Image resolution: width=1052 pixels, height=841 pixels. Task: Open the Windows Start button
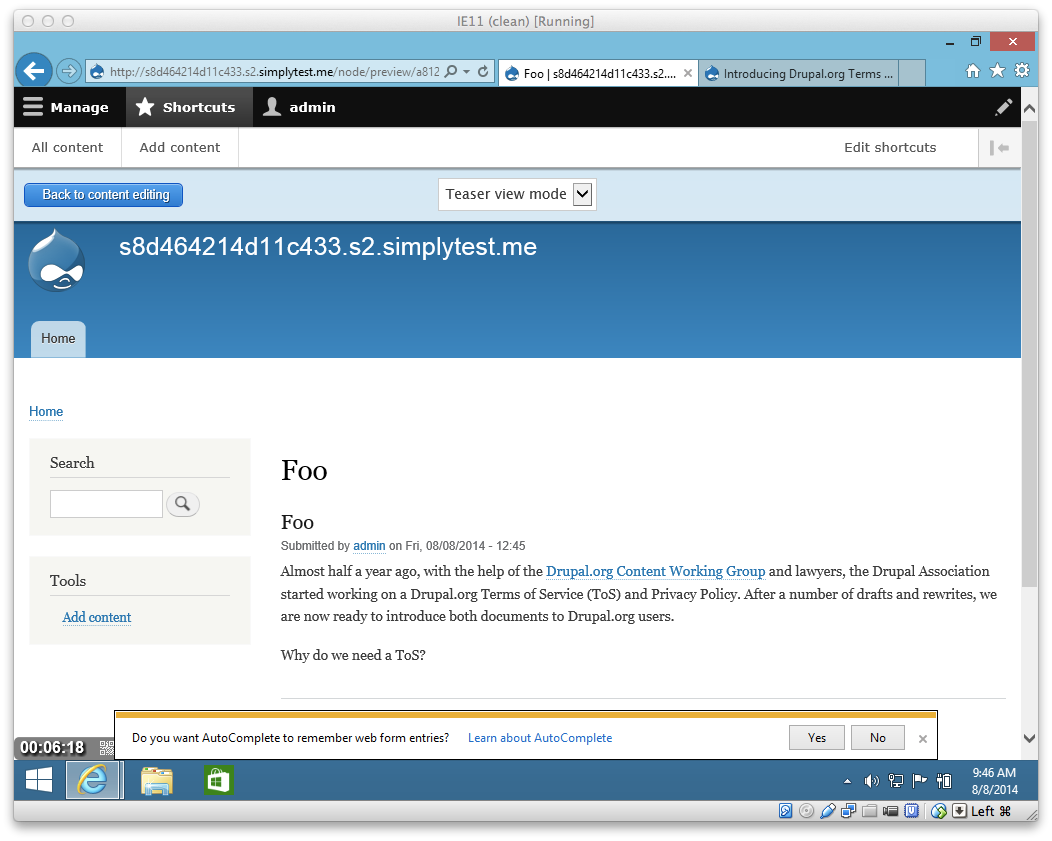[x=39, y=780]
